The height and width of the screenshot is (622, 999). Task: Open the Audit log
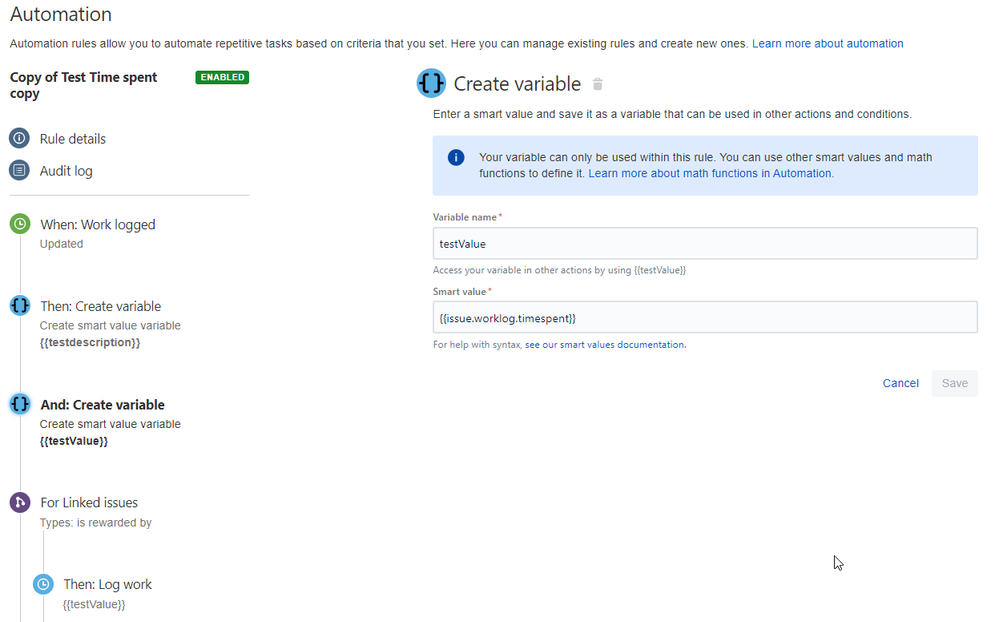pyautogui.click(x=66, y=171)
